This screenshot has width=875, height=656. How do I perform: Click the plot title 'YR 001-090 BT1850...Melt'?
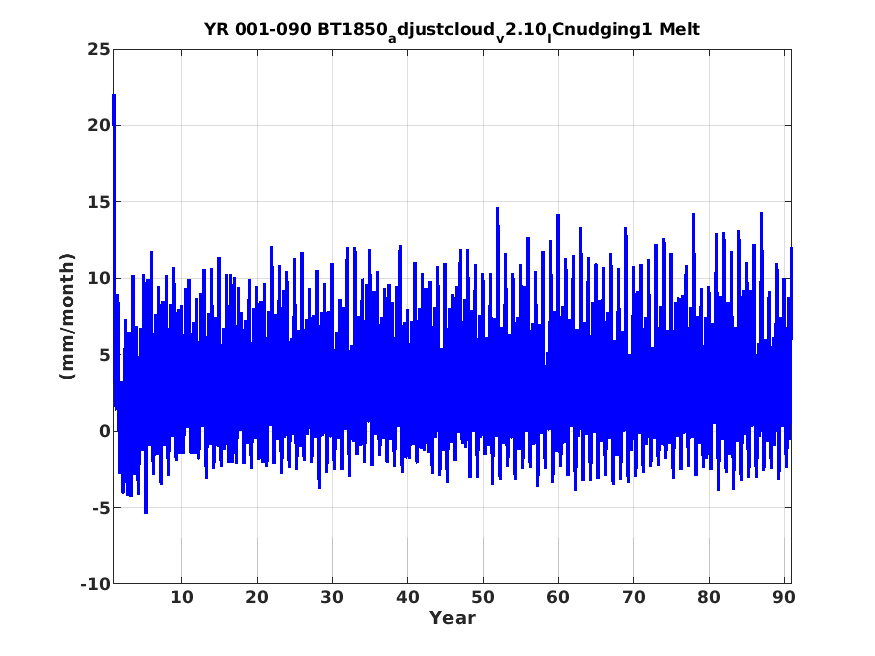(451, 30)
